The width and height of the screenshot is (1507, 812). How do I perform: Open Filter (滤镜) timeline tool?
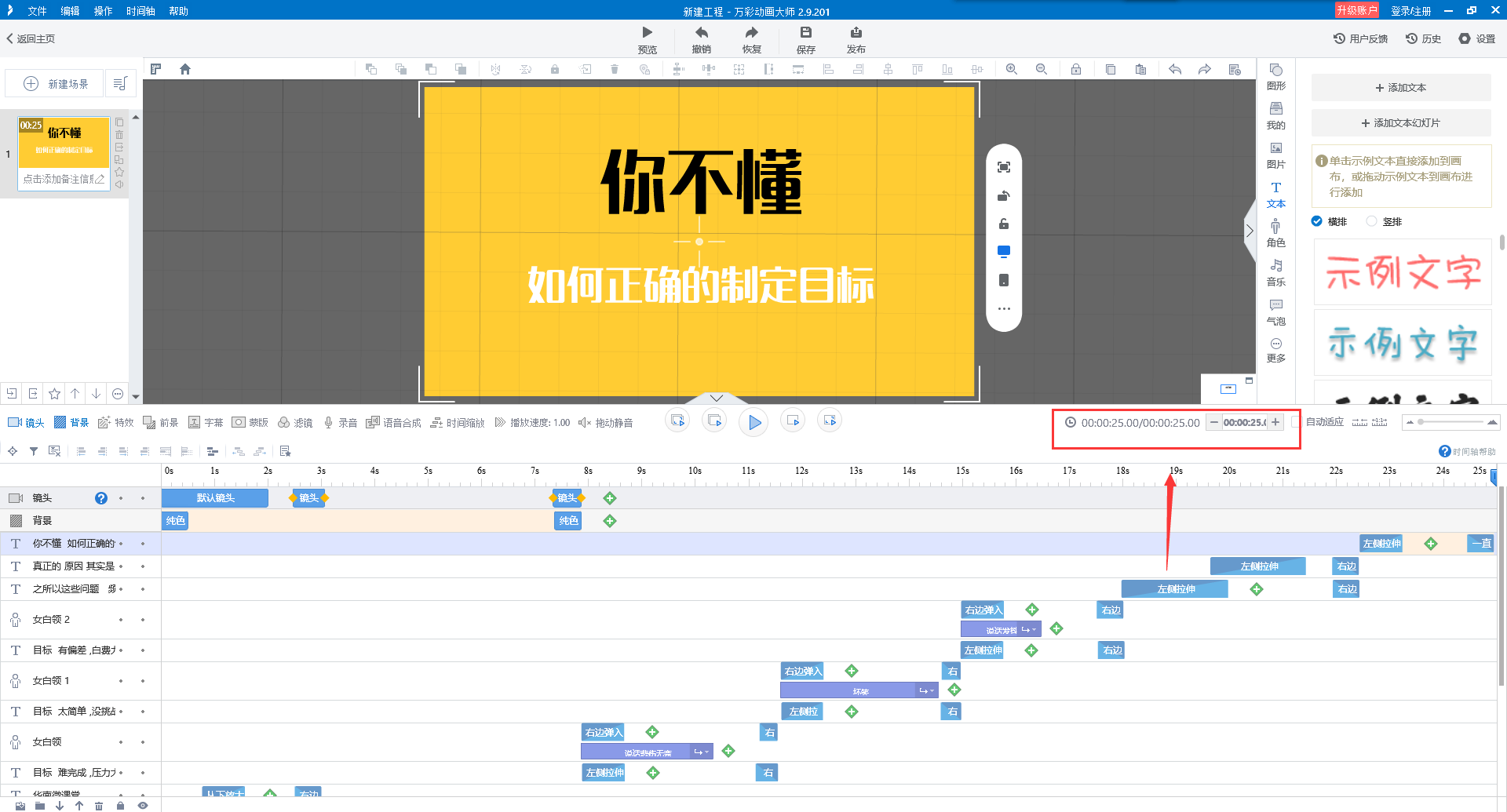point(295,423)
